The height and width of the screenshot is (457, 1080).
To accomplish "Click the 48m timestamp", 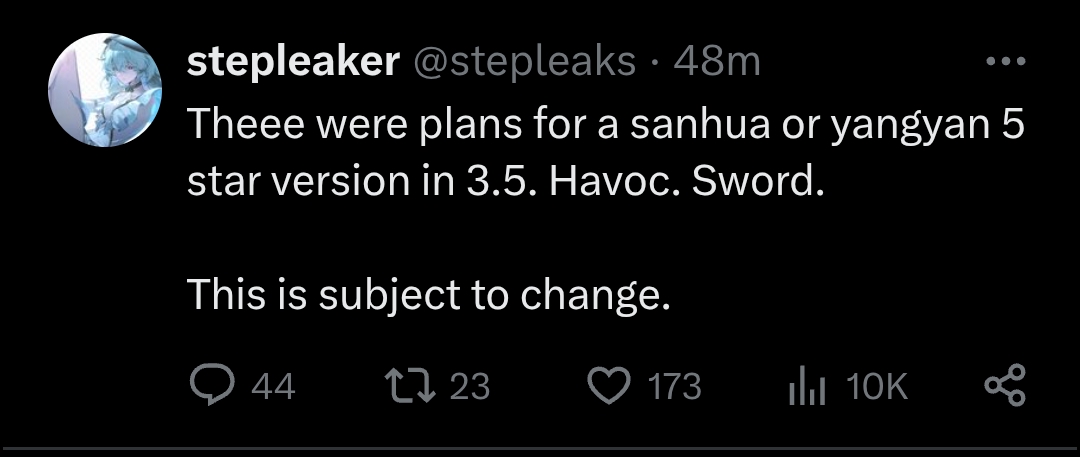I will tap(717, 62).
